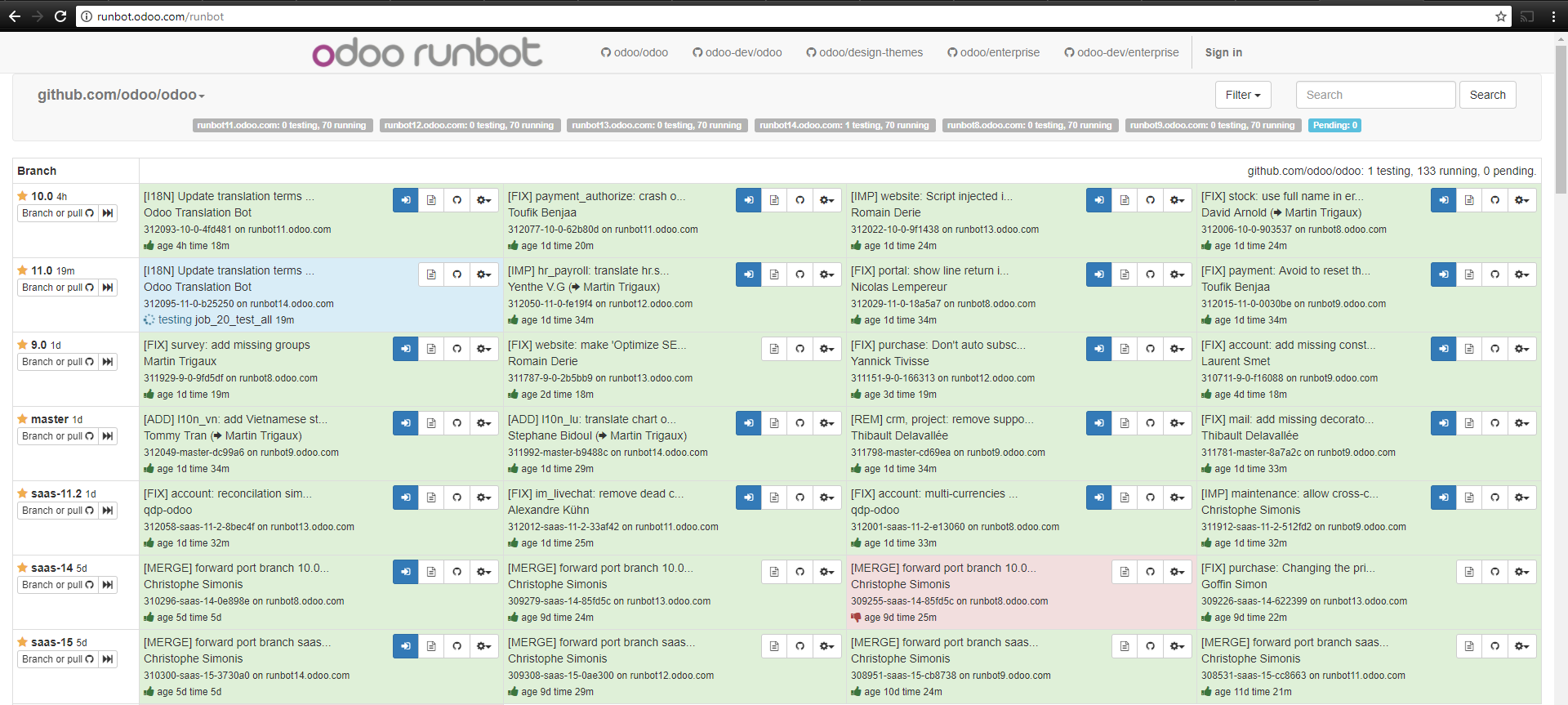
Task: Switch to odoo-dev/enterprise repository tab
Action: [x=1122, y=52]
